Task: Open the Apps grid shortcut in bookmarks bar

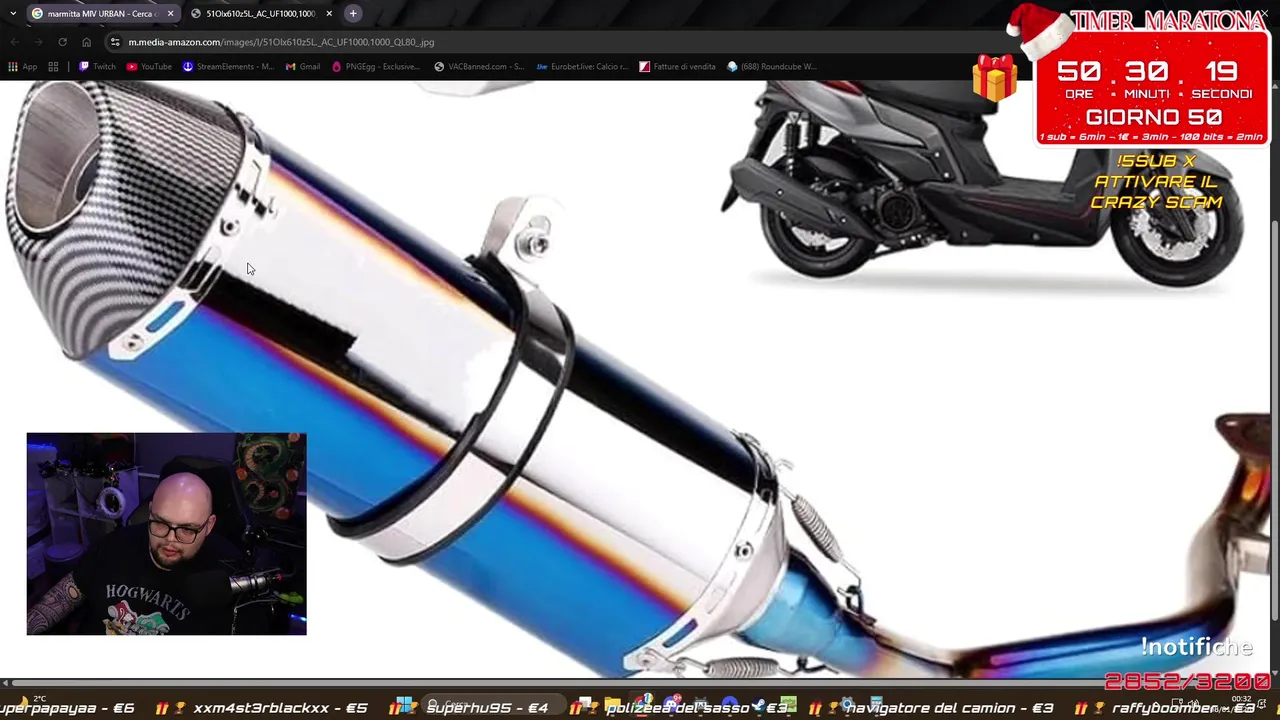Action: point(22,67)
